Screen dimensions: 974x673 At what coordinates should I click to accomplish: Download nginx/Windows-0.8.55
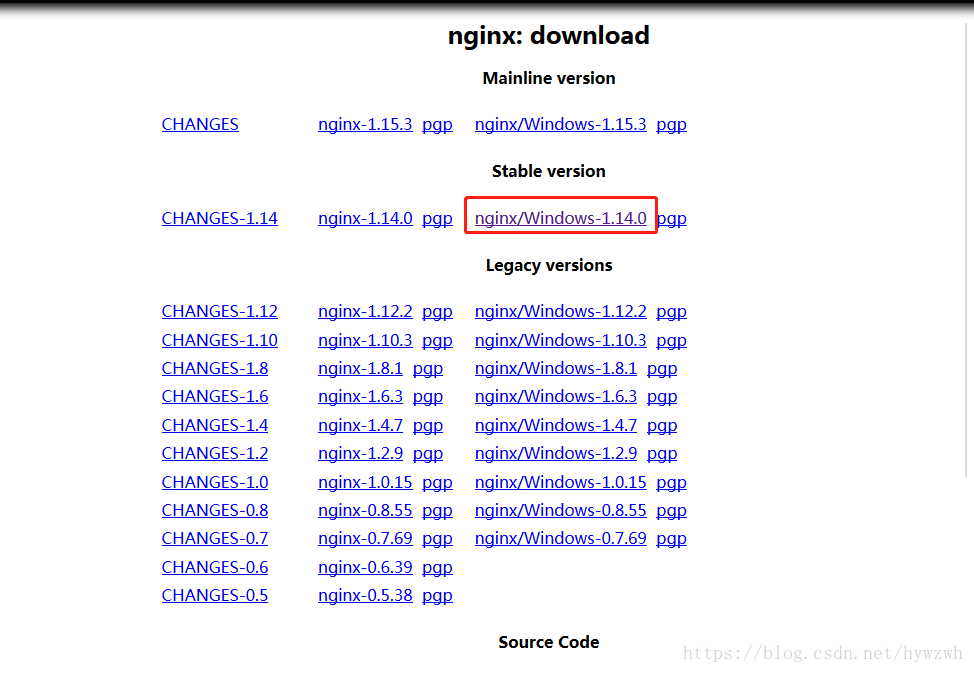(560, 511)
